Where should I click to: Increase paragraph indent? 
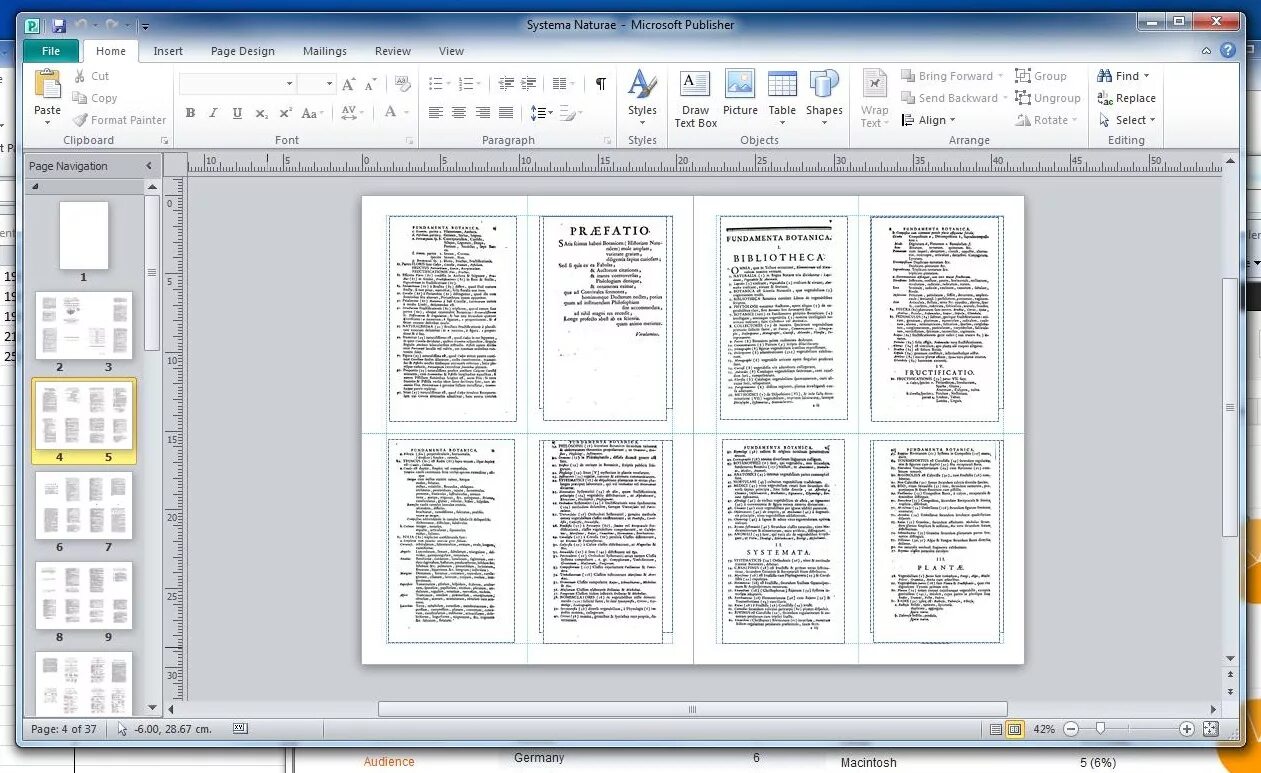click(530, 84)
